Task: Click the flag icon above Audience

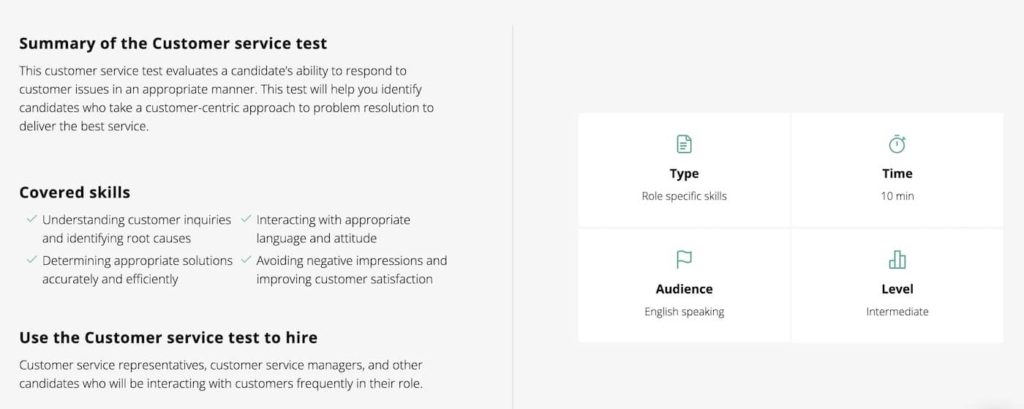Action: 684,260
